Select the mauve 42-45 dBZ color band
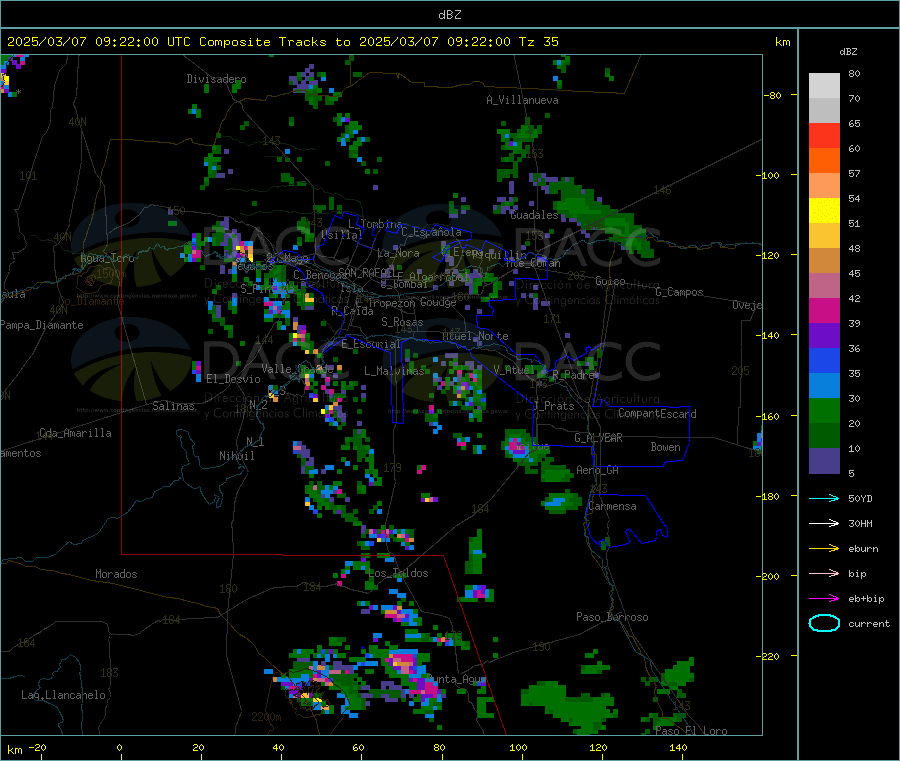The height and width of the screenshot is (761, 900). pos(824,286)
